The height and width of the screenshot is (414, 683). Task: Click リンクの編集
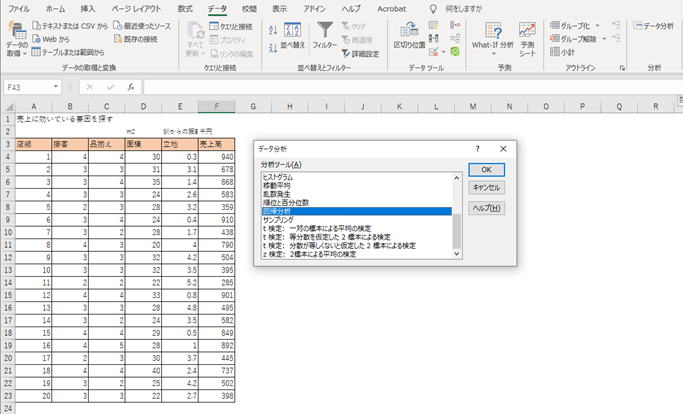(x=232, y=54)
